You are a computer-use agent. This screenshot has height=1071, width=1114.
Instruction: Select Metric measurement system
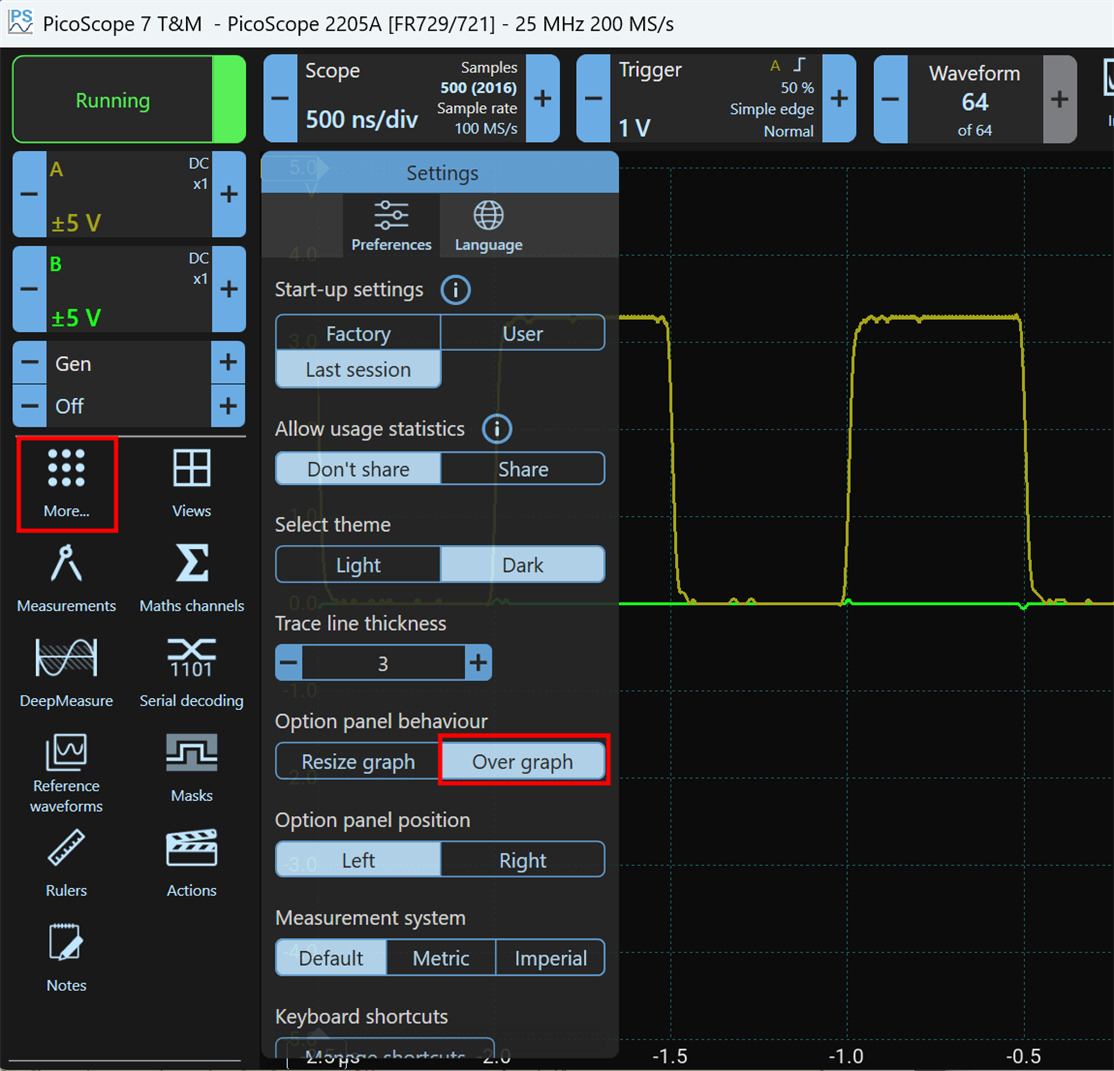click(441, 958)
